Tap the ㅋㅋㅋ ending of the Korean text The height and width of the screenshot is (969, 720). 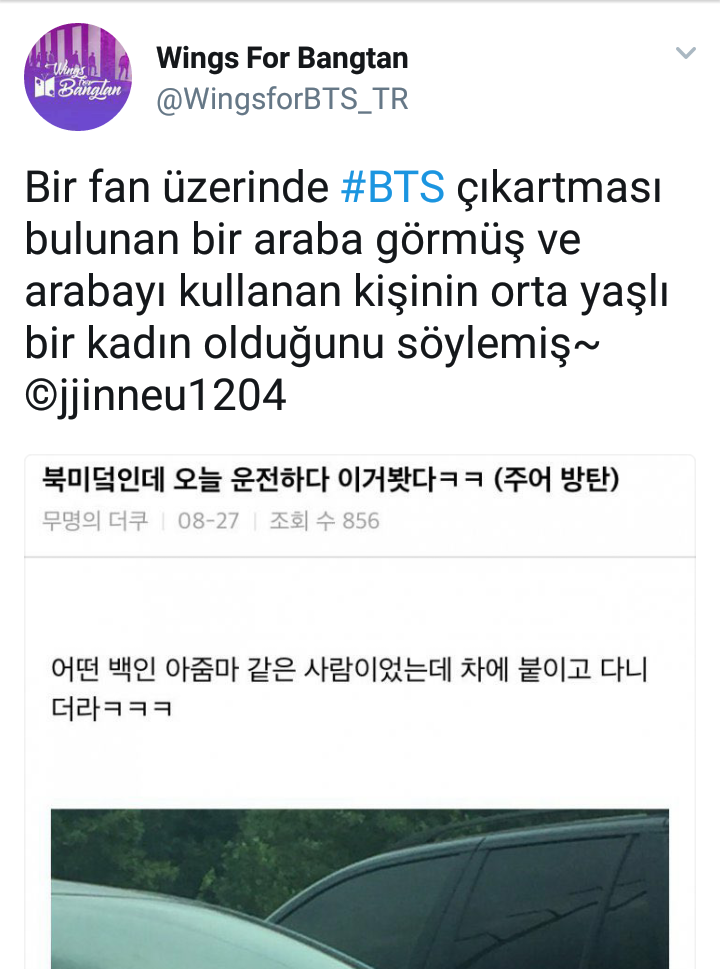tap(137, 708)
